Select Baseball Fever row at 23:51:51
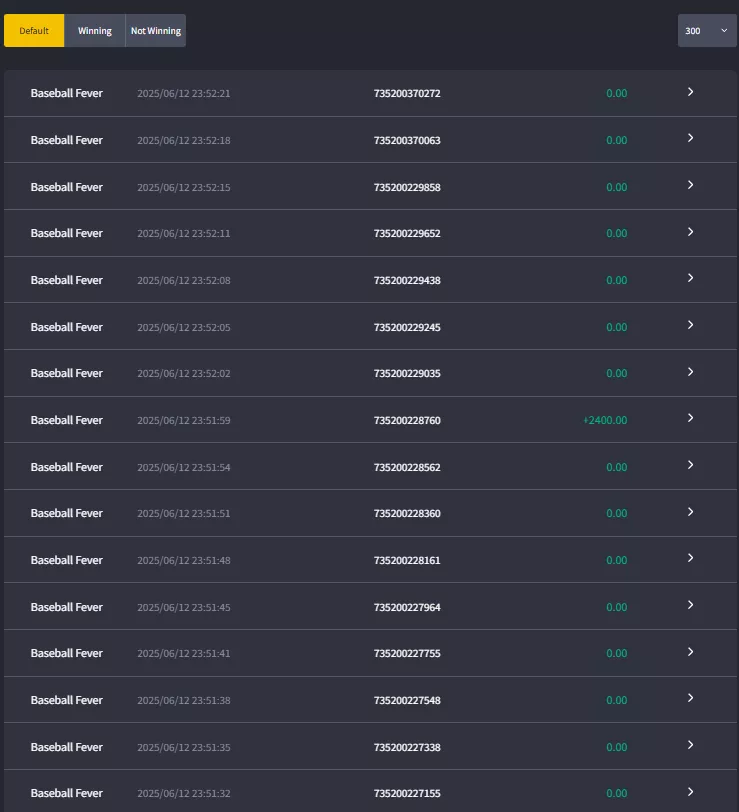The image size is (739, 812). (370, 513)
